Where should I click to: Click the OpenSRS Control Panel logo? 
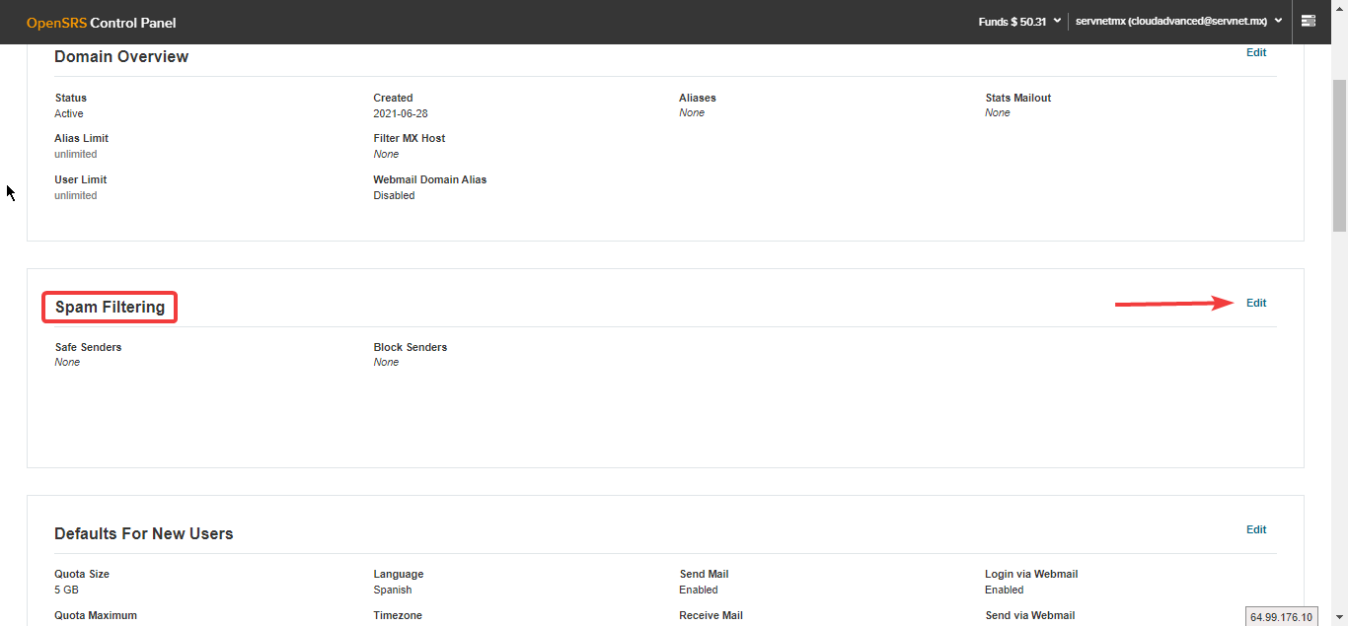(x=101, y=22)
